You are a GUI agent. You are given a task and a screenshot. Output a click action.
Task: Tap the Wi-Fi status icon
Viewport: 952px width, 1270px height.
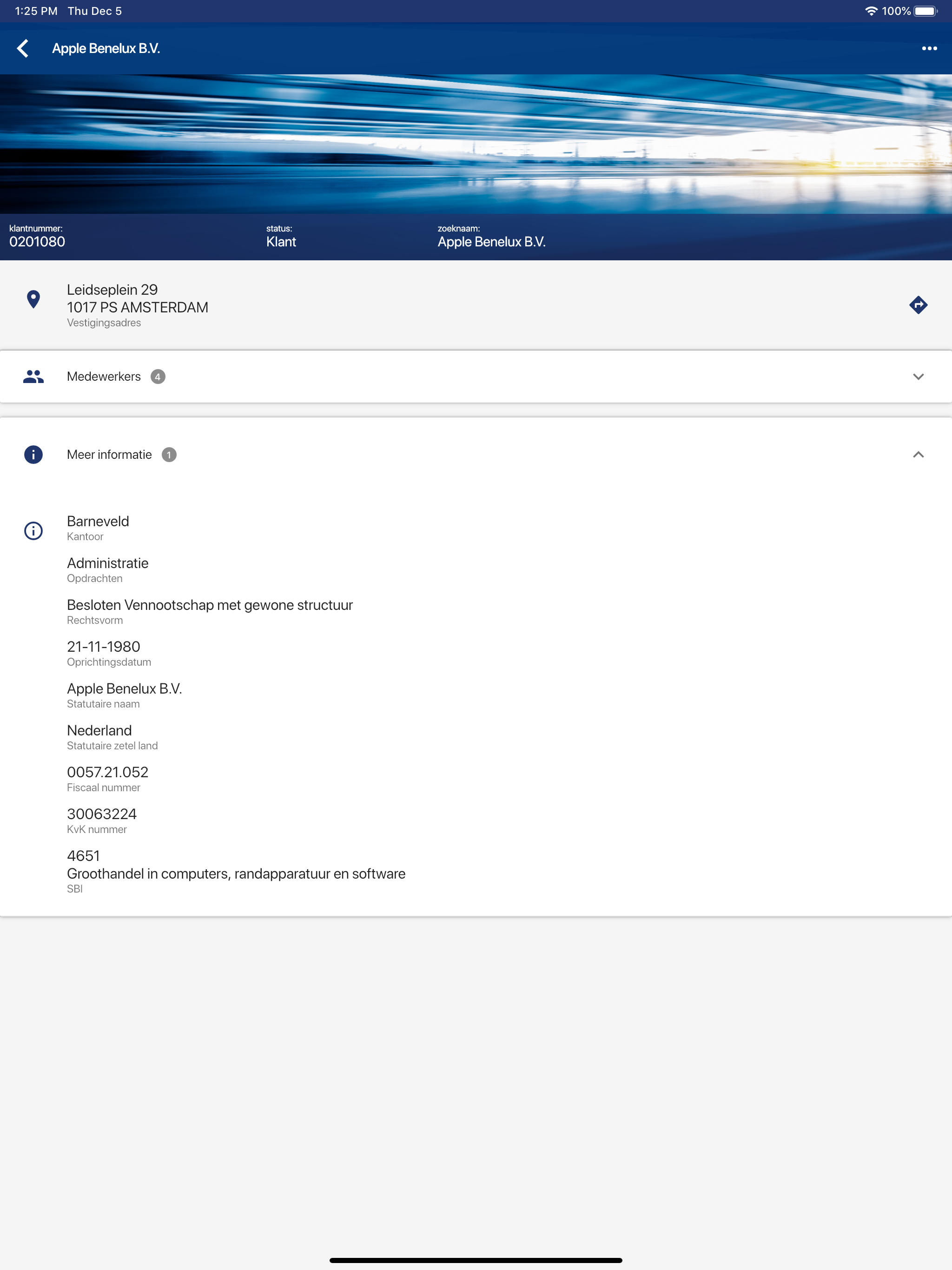coord(871,11)
